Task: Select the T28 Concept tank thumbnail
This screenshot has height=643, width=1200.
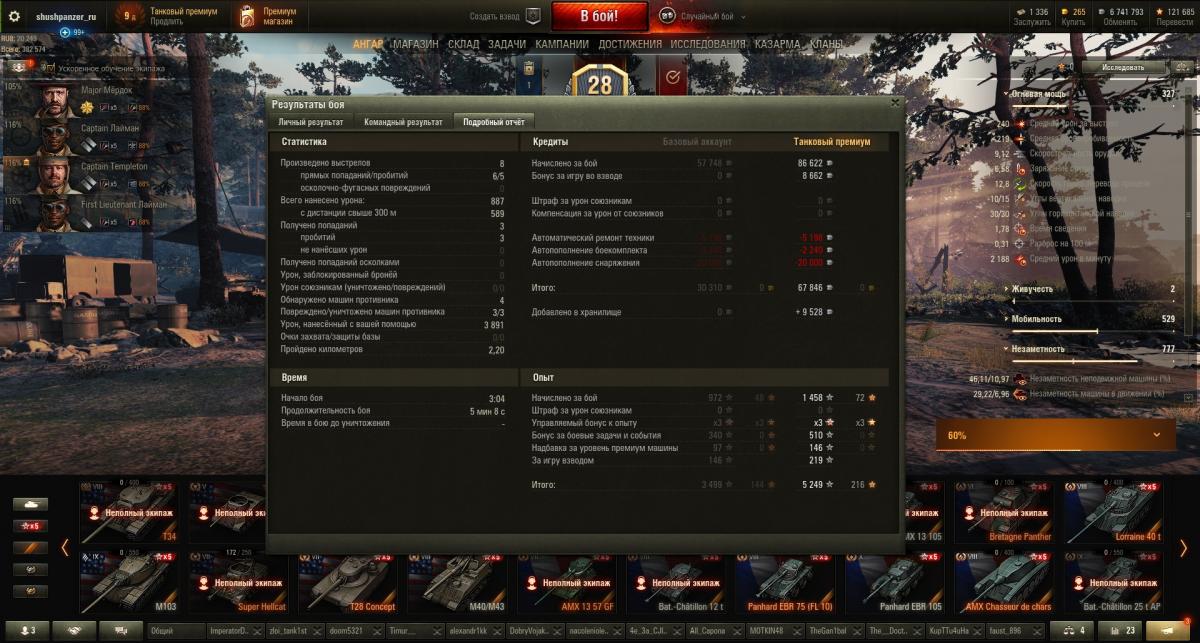Action: (350, 581)
